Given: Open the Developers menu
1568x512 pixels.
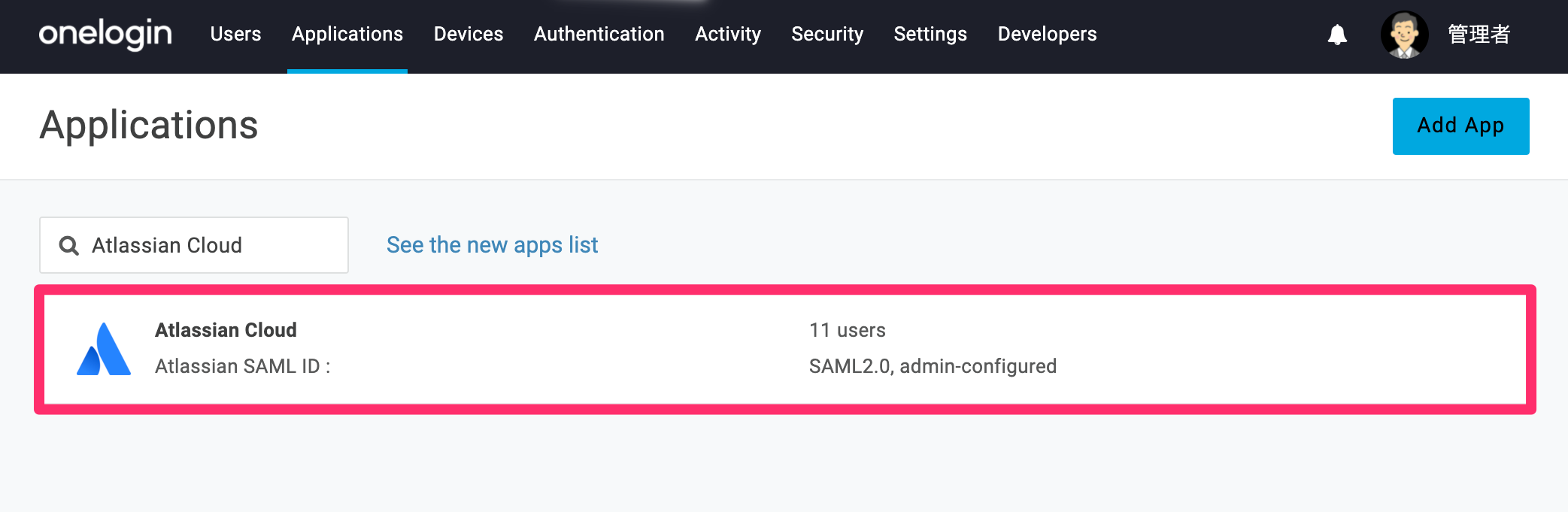Looking at the screenshot, I should pyautogui.click(x=1047, y=34).
